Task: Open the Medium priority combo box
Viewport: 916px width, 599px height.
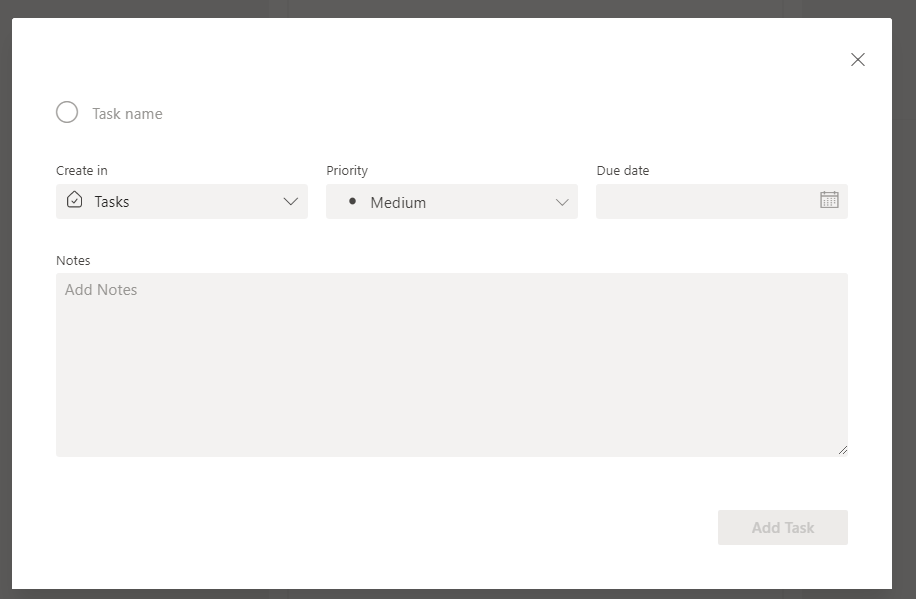Action: tap(452, 202)
